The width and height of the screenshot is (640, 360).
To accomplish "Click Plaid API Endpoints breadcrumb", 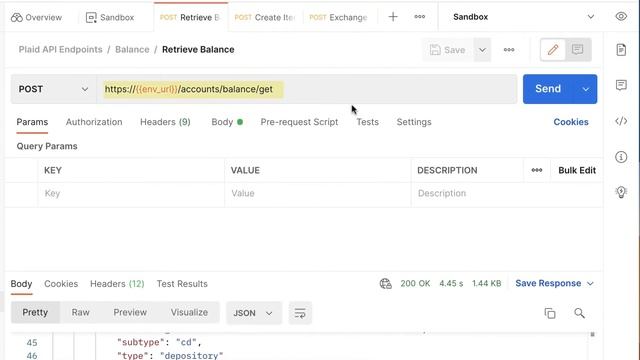I will tap(60, 49).
